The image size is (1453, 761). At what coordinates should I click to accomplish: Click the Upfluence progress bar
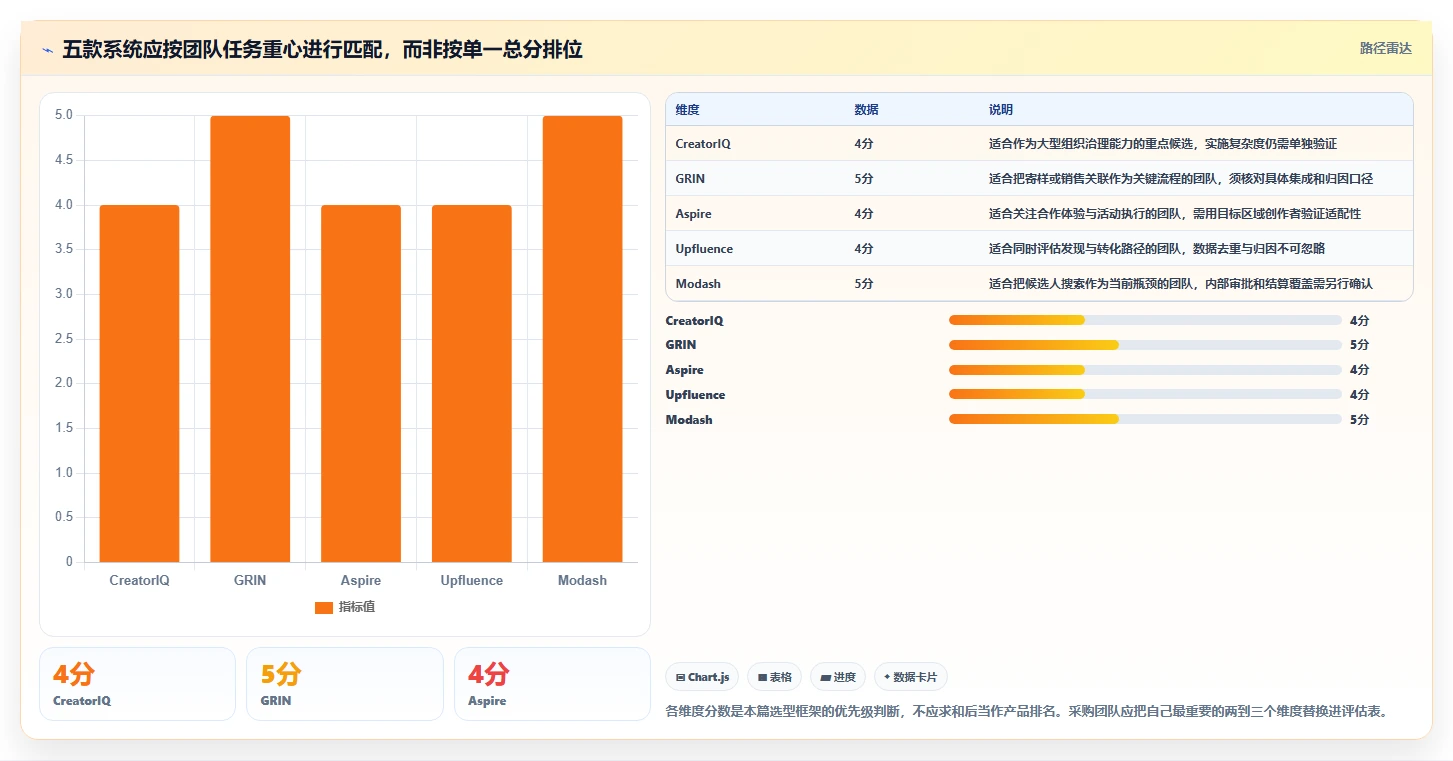pyautogui.click(x=1145, y=395)
